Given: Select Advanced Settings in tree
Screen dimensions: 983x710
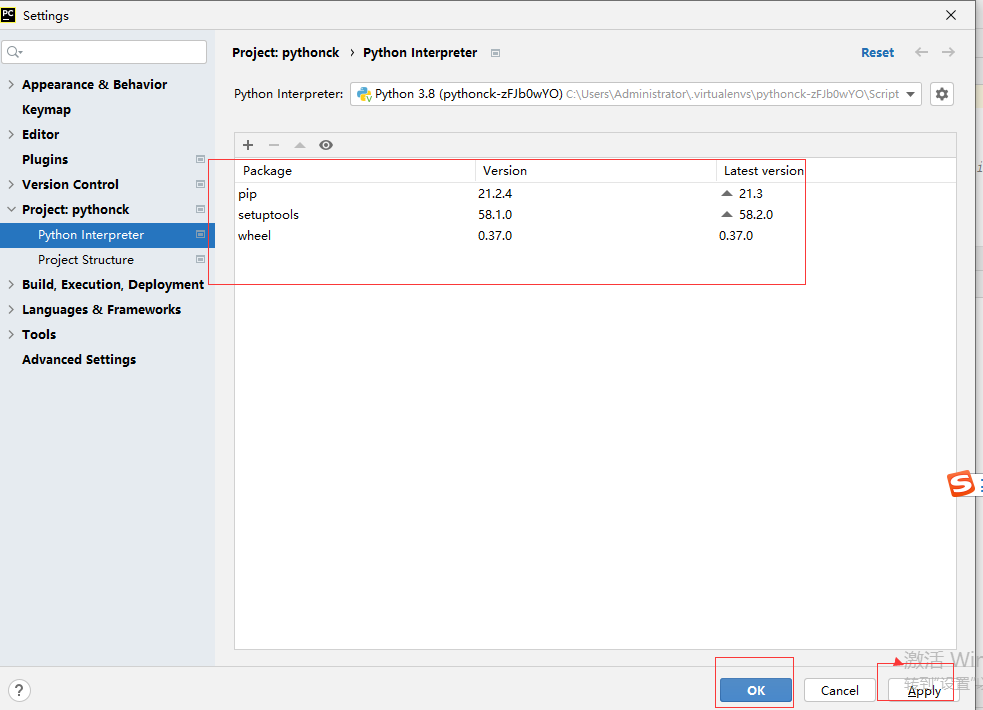Looking at the screenshot, I should (x=79, y=360).
